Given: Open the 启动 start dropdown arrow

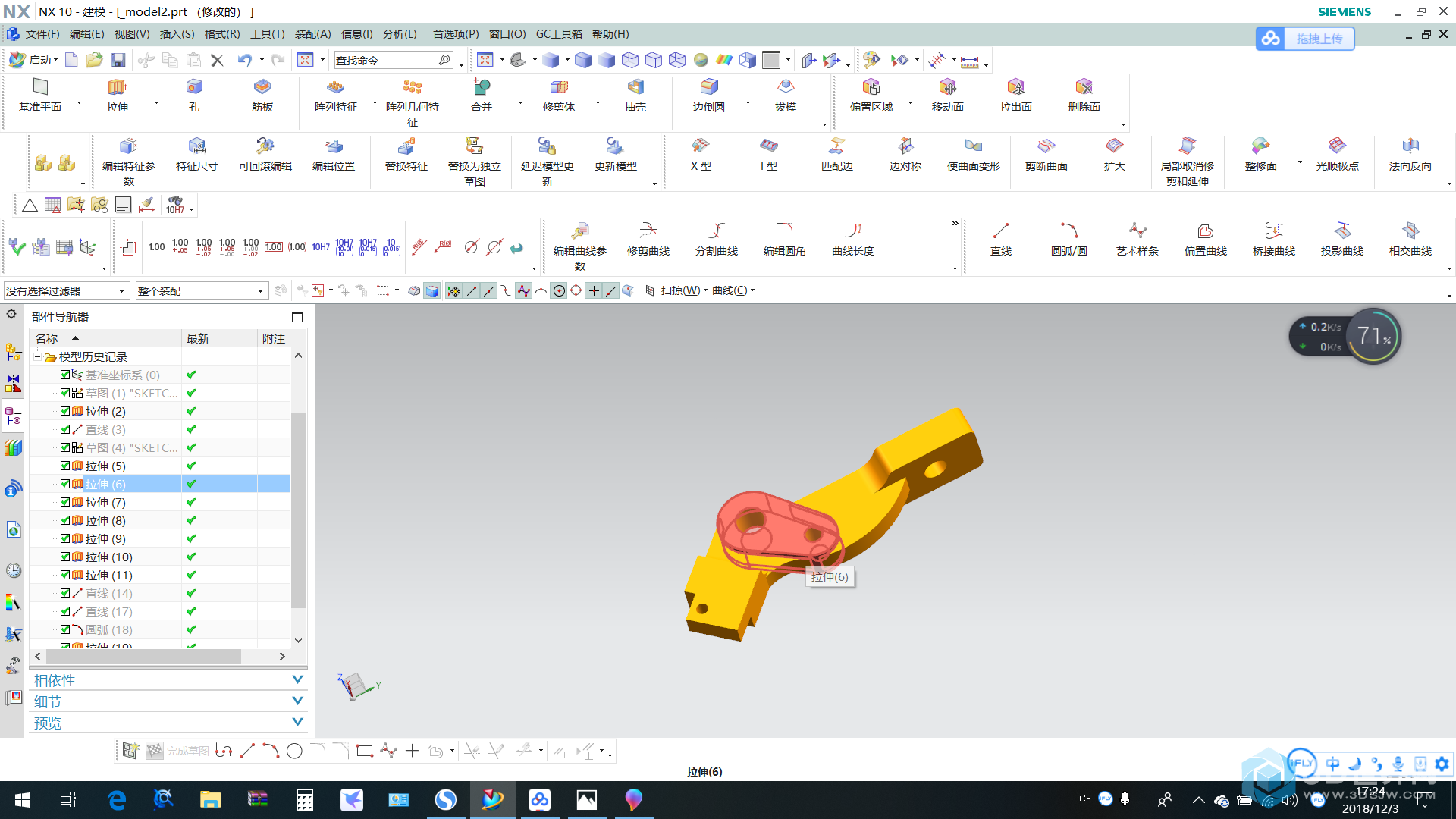Looking at the screenshot, I should pyautogui.click(x=56, y=60).
